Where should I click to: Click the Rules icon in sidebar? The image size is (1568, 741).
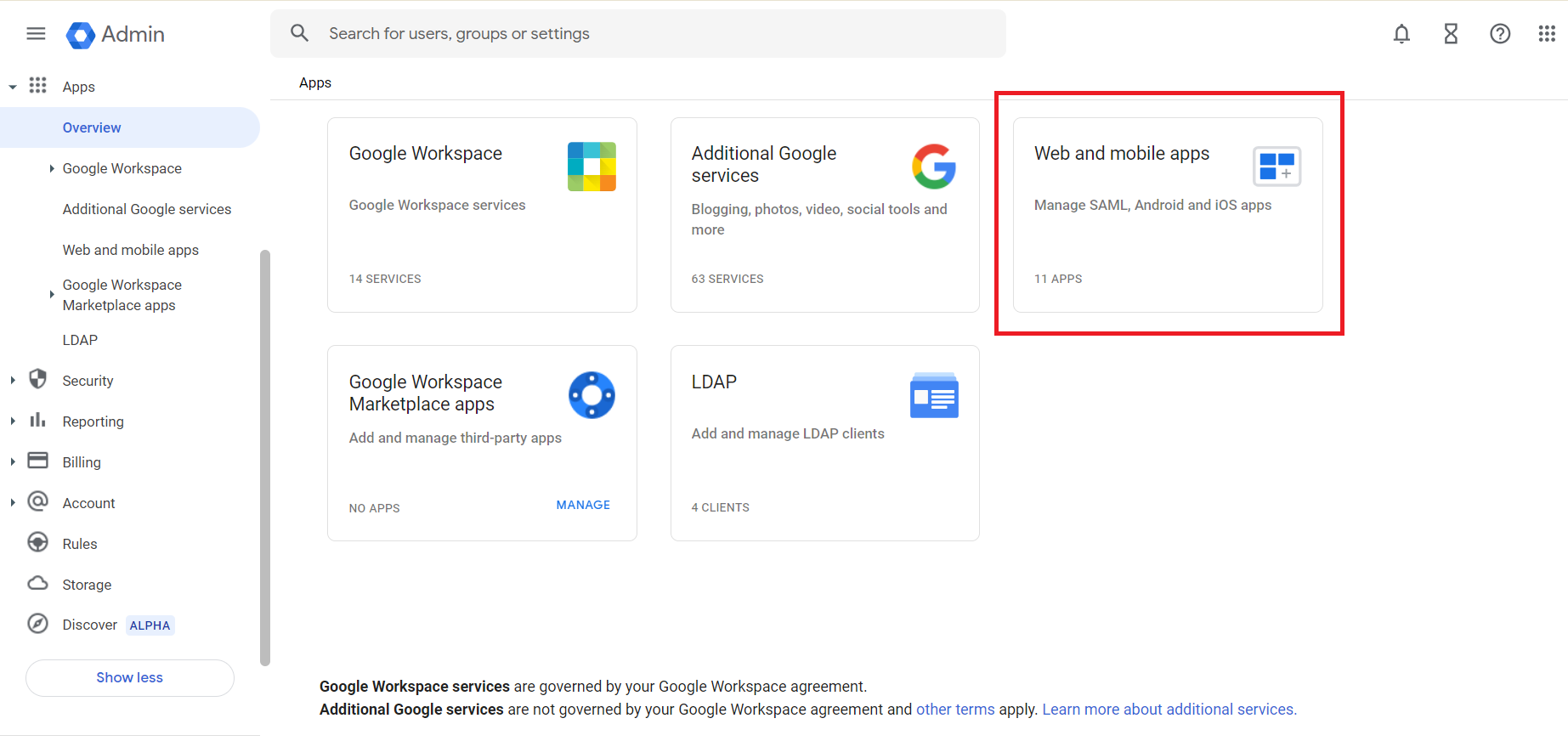click(37, 542)
